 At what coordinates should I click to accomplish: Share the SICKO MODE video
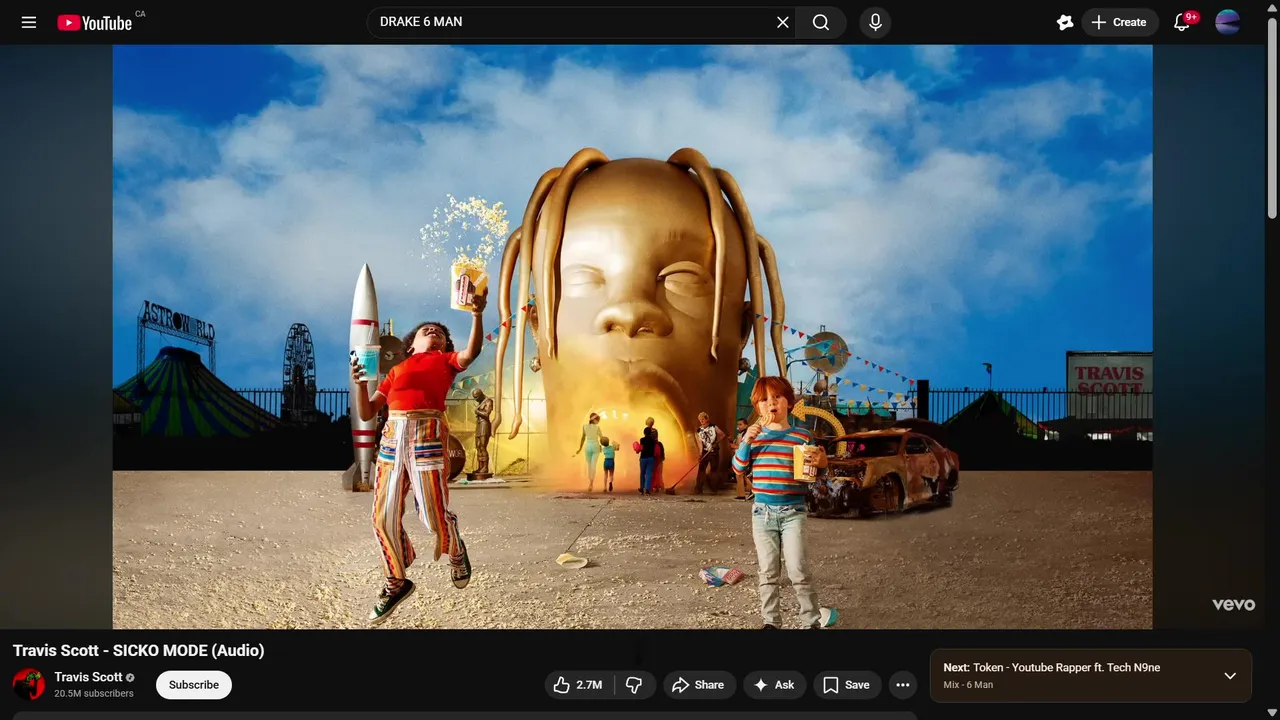click(x=699, y=685)
